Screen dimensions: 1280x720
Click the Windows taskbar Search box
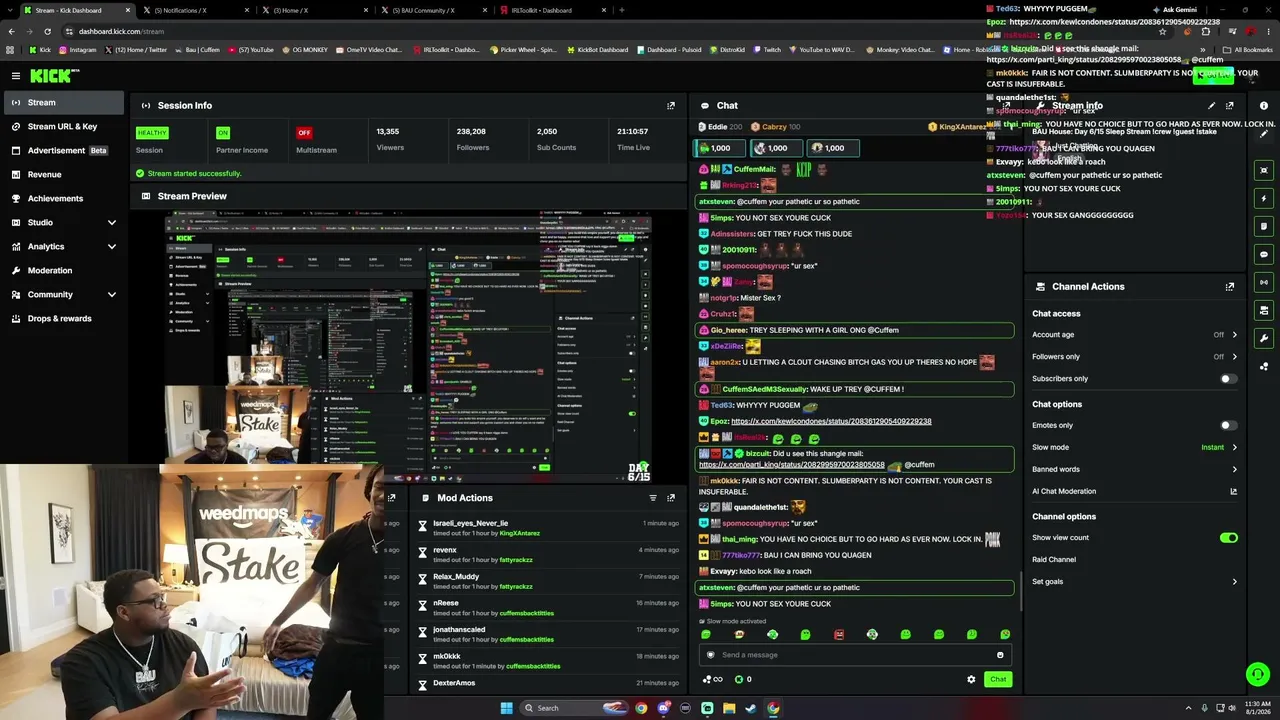(575, 708)
